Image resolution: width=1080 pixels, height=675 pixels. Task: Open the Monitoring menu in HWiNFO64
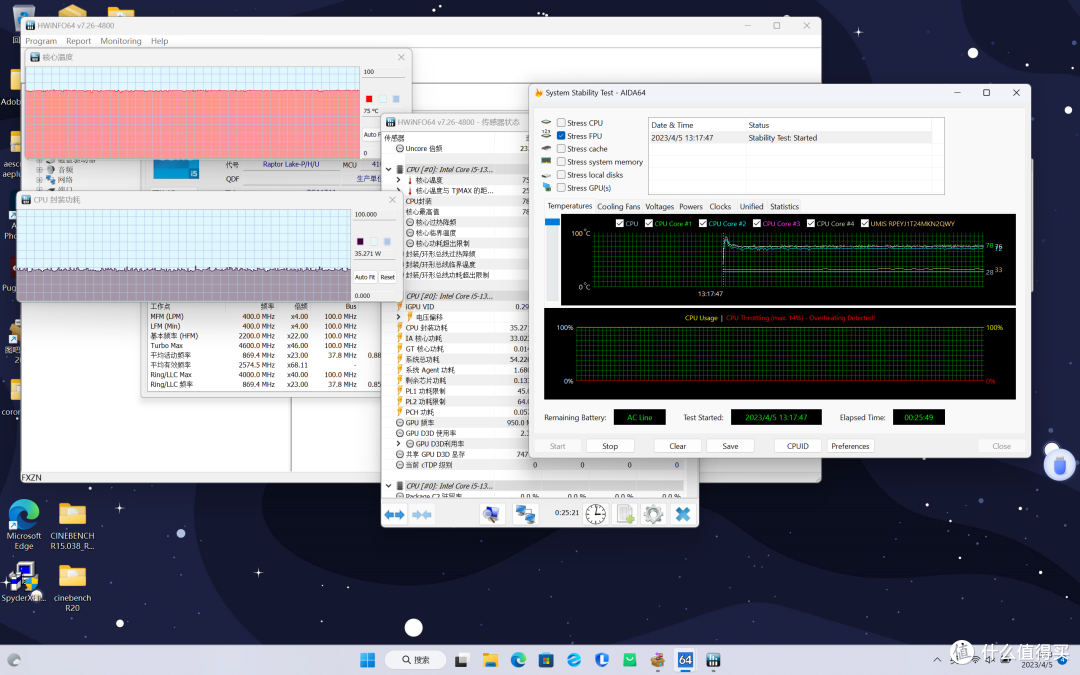coord(120,41)
